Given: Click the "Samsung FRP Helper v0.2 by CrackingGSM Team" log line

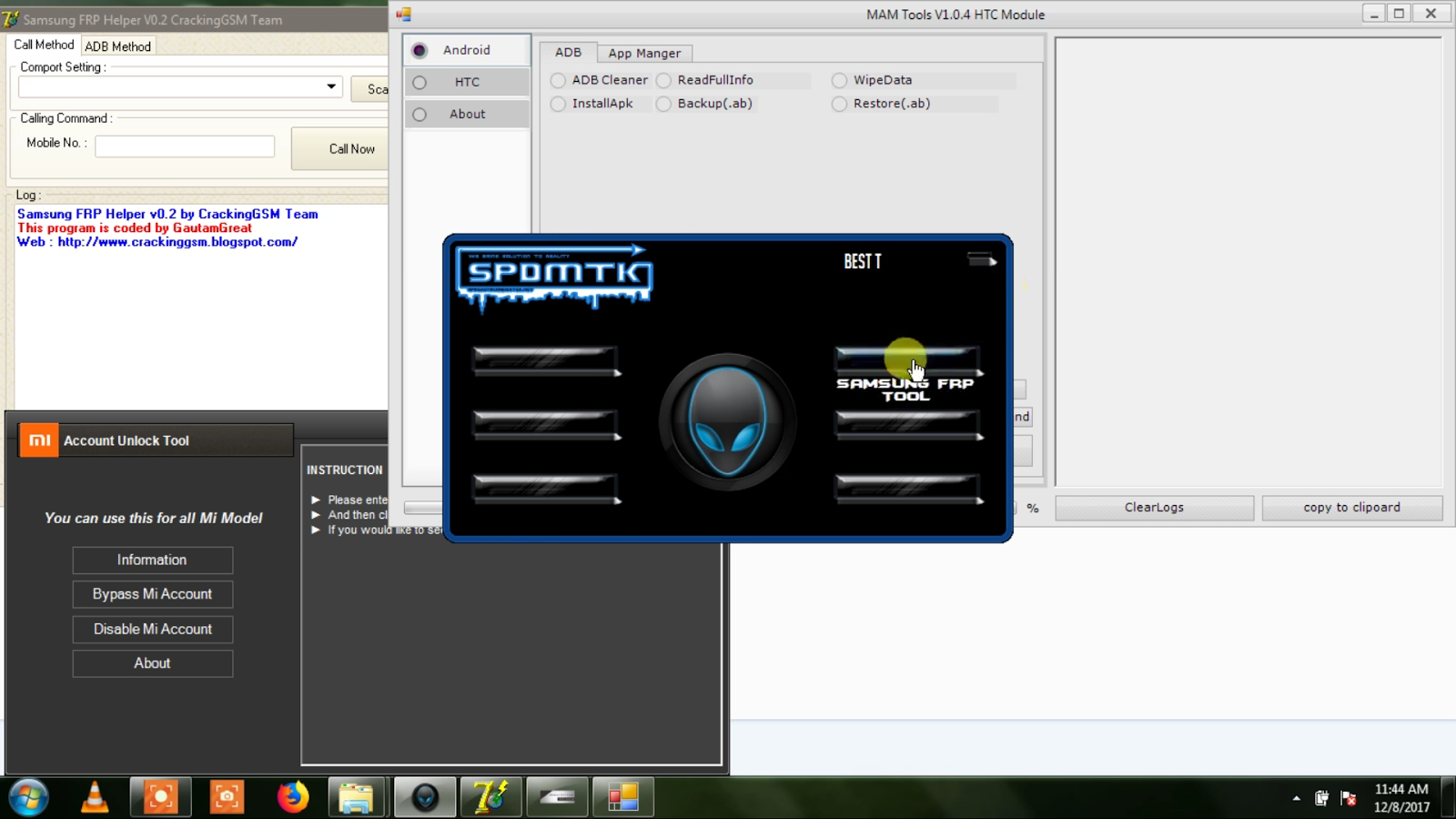Looking at the screenshot, I should pyautogui.click(x=167, y=214).
